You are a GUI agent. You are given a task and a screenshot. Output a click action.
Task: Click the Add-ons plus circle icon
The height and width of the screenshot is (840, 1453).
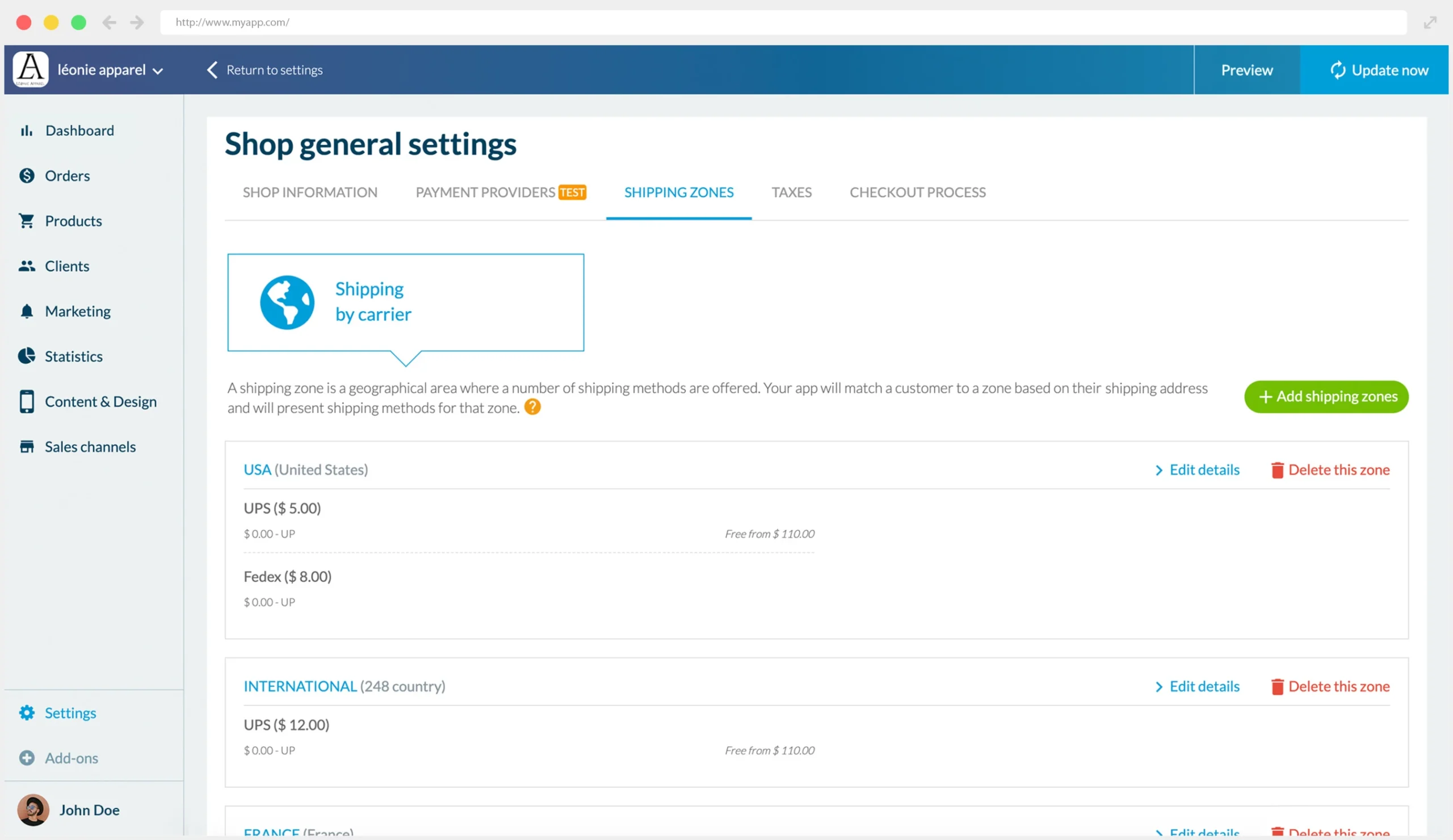click(x=27, y=758)
